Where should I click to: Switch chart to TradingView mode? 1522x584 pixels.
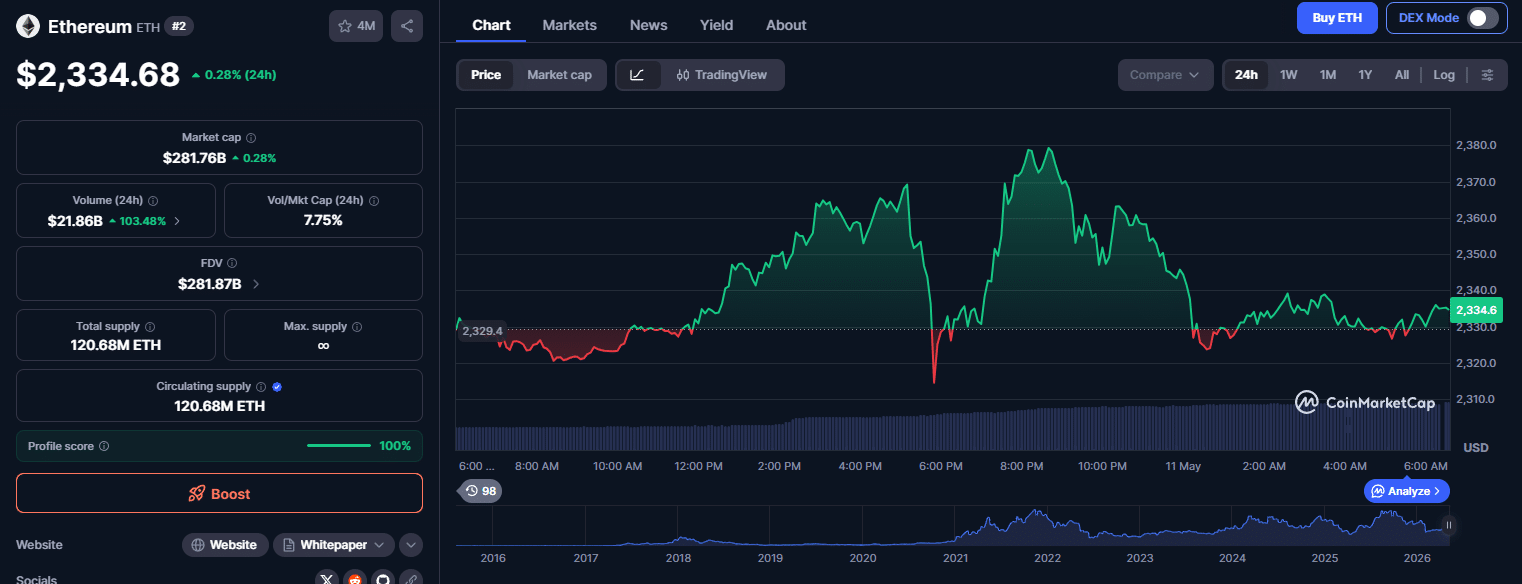[x=722, y=75]
